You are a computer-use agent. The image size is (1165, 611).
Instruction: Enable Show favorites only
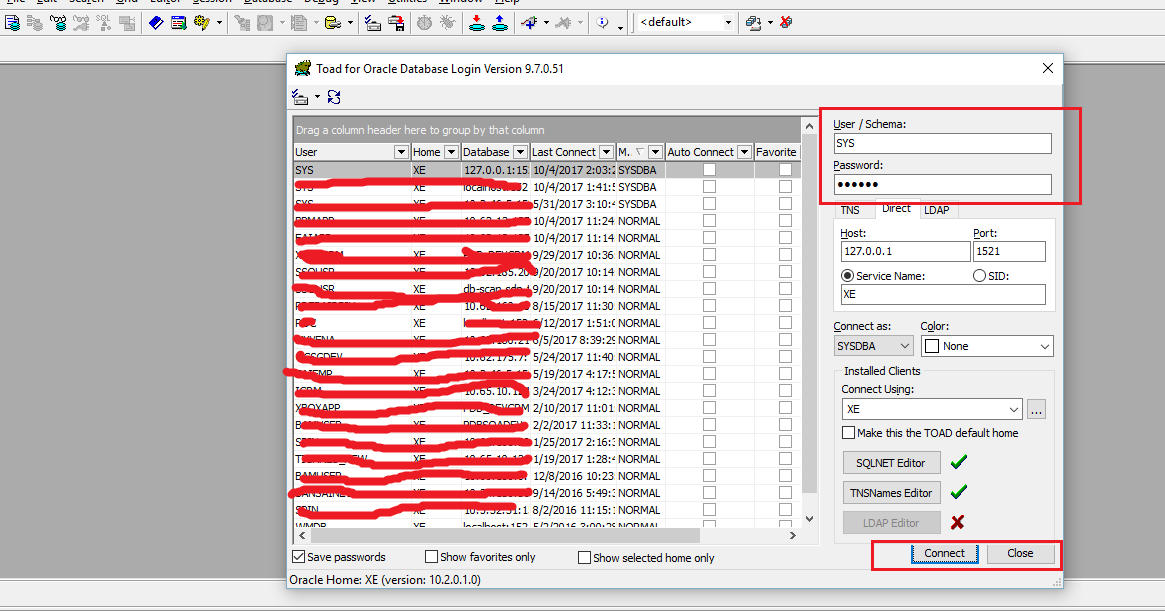[431, 557]
